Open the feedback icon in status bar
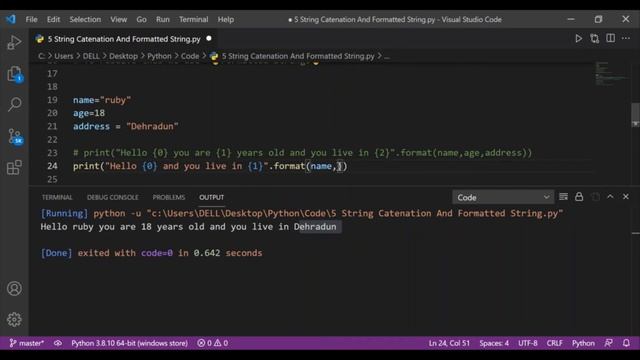 pos(608,343)
